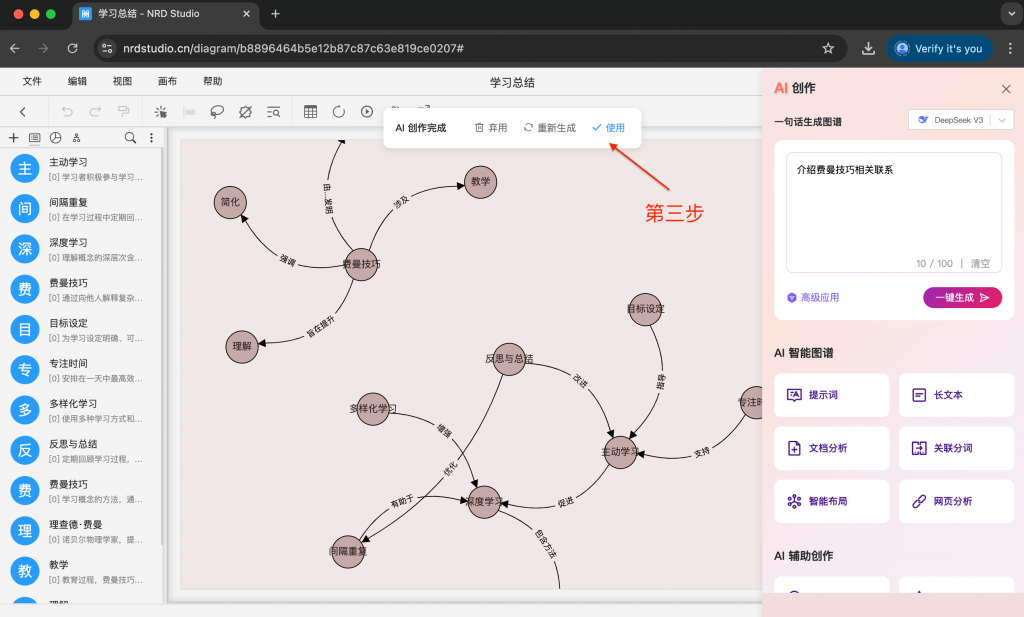This screenshot has height=617, width=1024.
Task: Click the back arrow in toolbar
Action: [x=23, y=112]
